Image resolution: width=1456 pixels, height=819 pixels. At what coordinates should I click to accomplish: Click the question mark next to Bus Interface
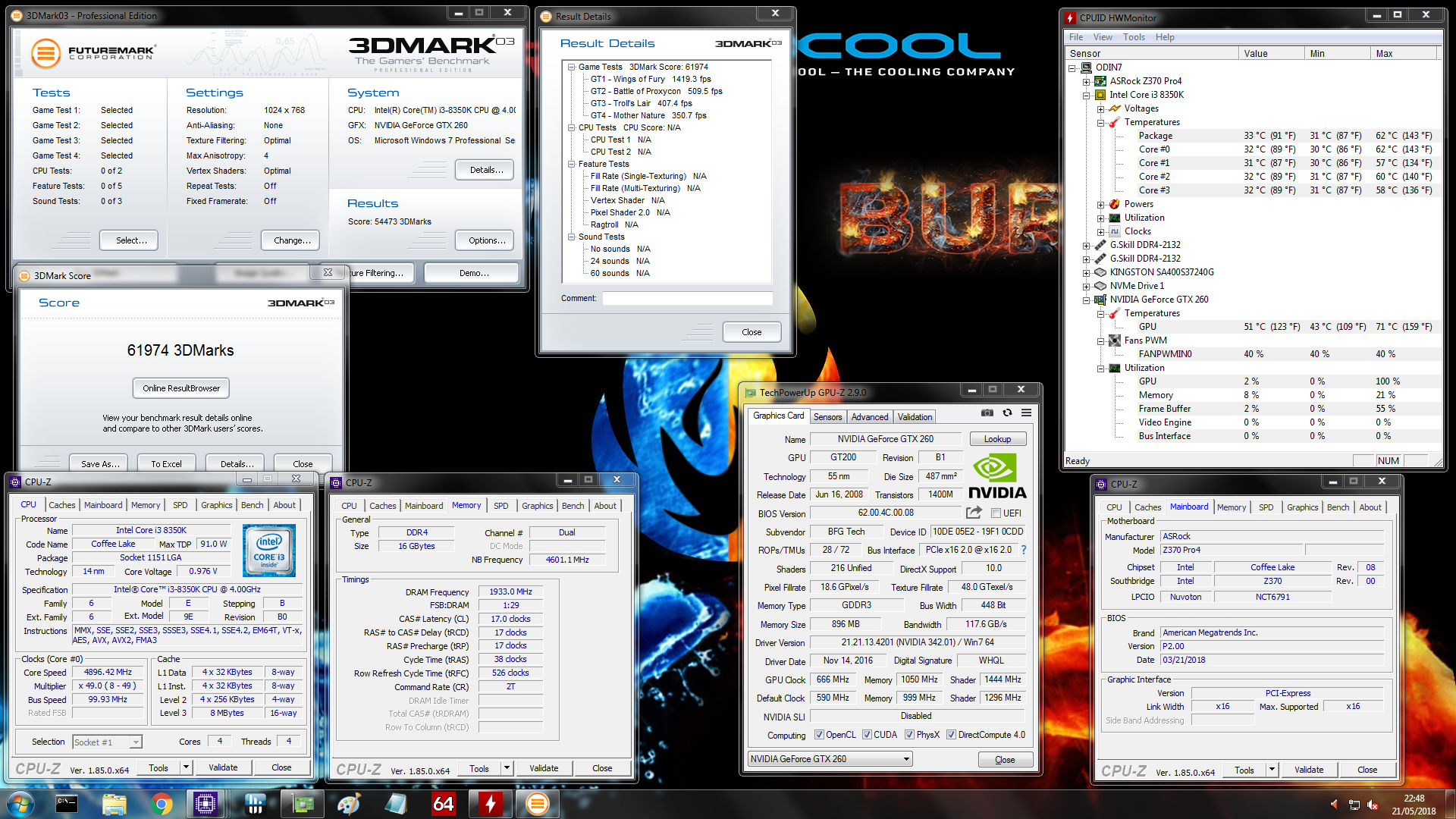point(1023,550)
